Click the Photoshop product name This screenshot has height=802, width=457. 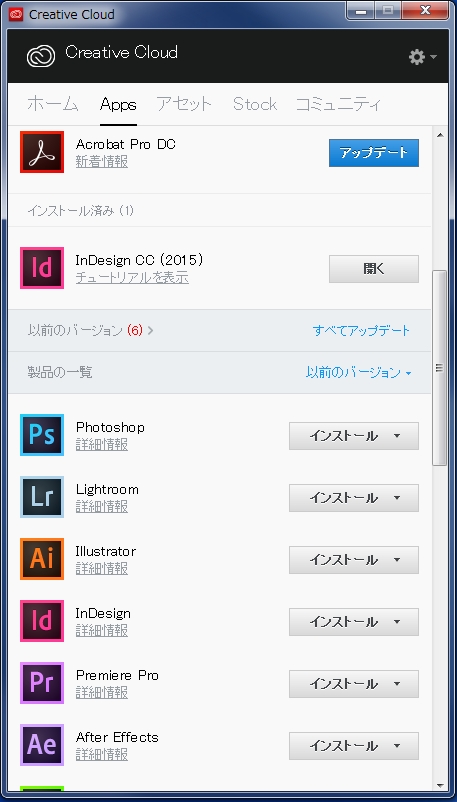coord(110,427)
